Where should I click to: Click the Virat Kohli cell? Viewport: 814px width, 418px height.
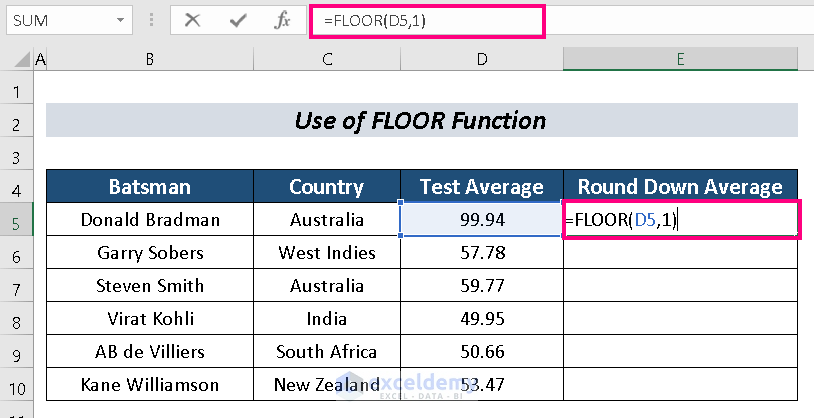pyautogui.click(x=149, y=319)
